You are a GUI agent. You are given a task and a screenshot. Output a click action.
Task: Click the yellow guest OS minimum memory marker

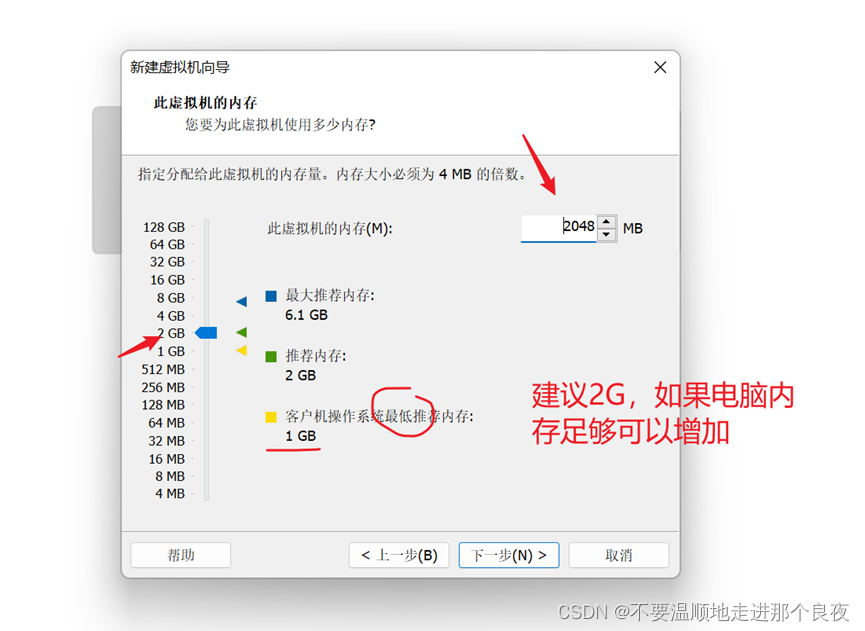(x=242, y=350)
